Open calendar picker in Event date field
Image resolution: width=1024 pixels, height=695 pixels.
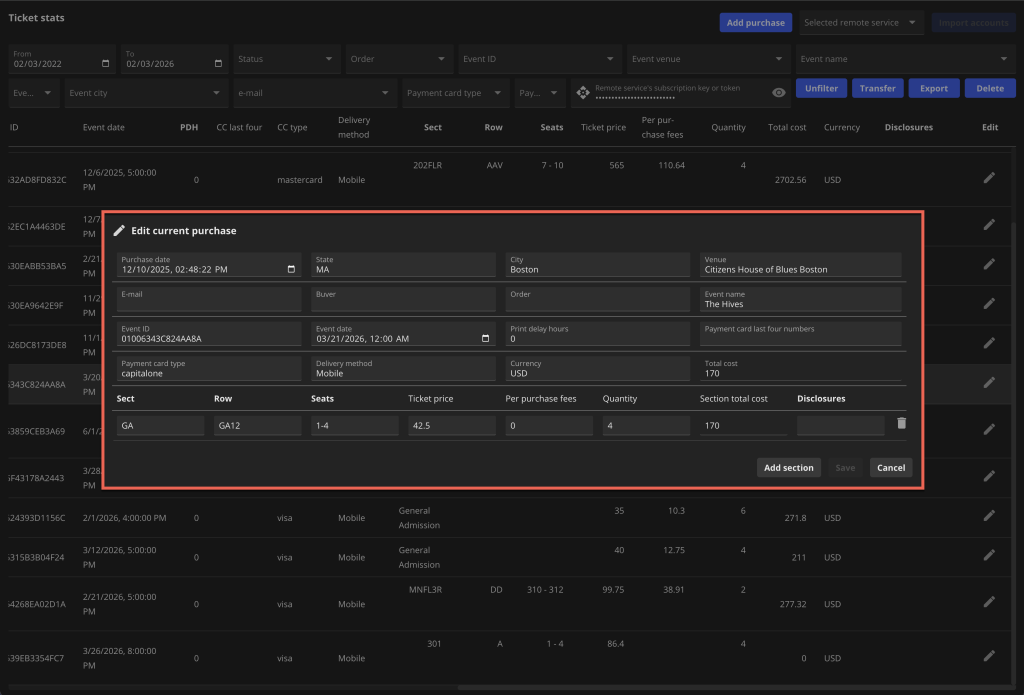[486, 338]
